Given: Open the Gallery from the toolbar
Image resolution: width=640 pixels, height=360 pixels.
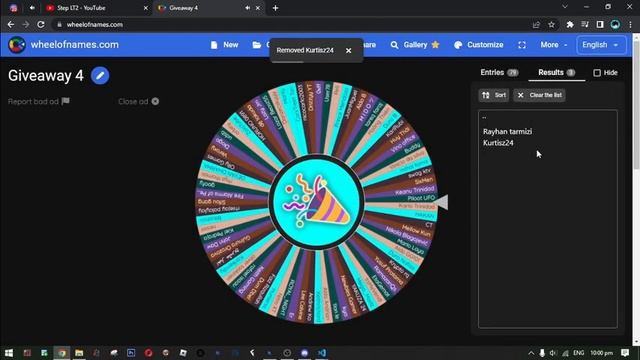Looking at the screenshot, I should 415,45.
